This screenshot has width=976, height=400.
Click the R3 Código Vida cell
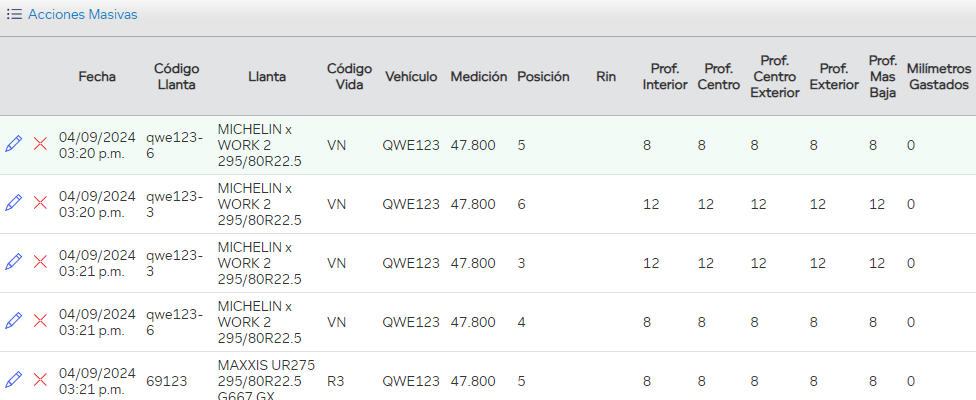336,381
